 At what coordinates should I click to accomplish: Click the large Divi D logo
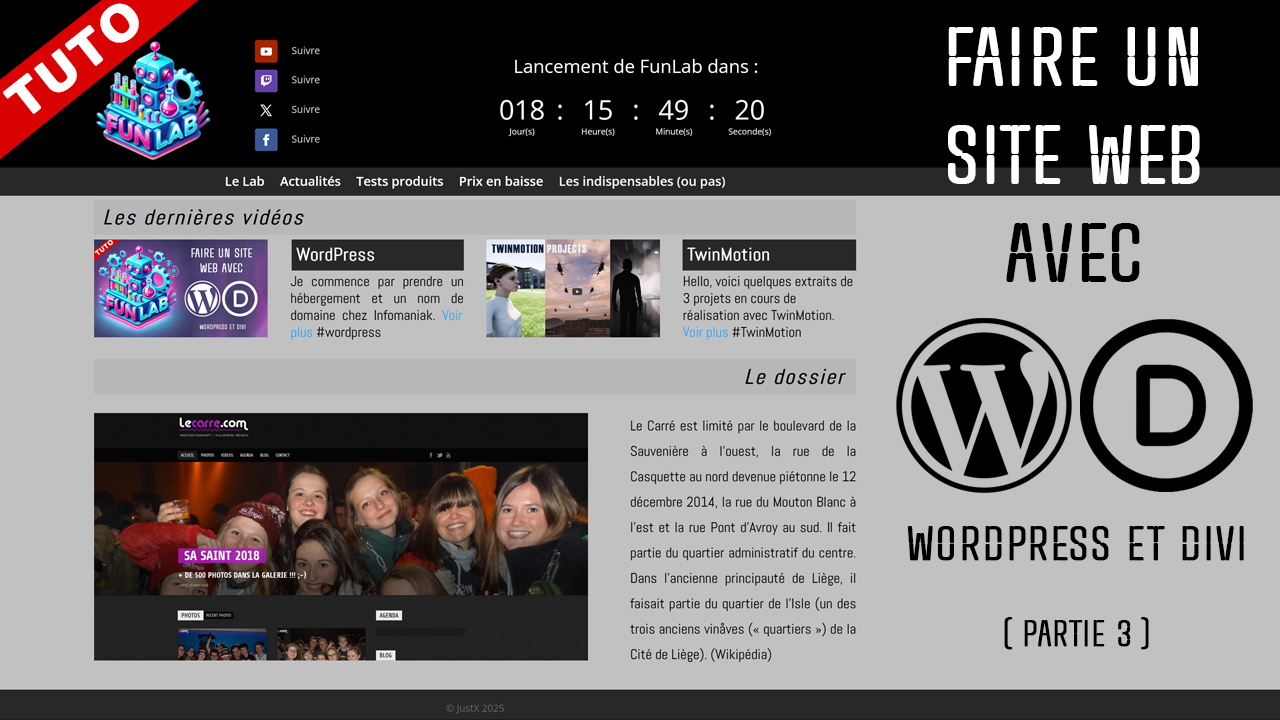(x=1166, y=405)
